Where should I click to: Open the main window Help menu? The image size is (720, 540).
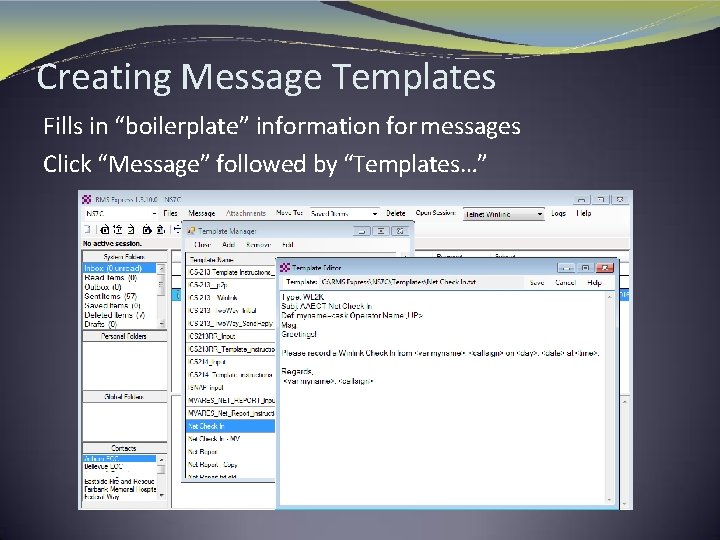point(584,213)
